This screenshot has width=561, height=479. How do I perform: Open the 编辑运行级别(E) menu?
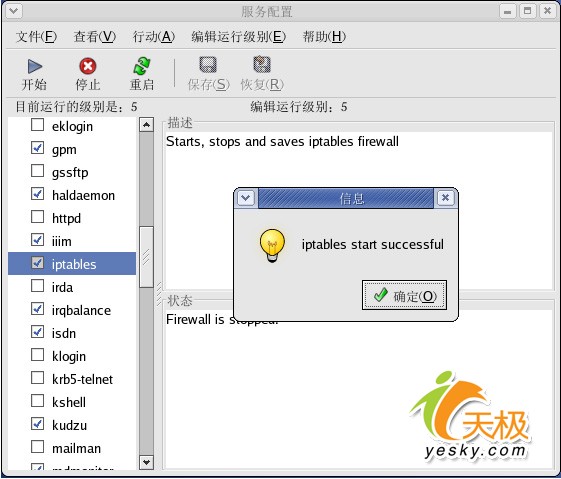click(x=239, y=36)
